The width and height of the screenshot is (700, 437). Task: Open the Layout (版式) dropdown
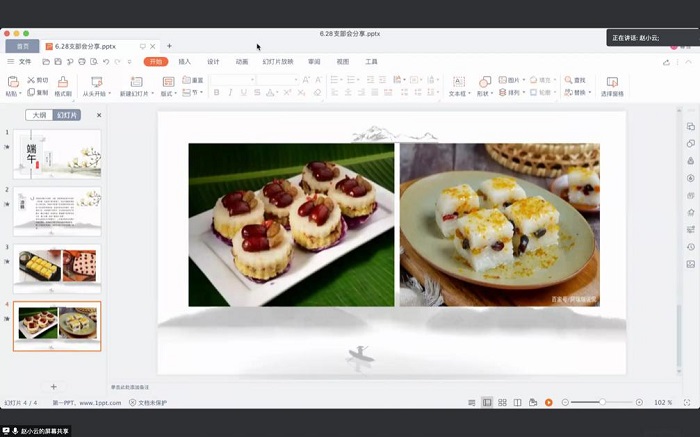pyautogui.click(x=169, y=93)
